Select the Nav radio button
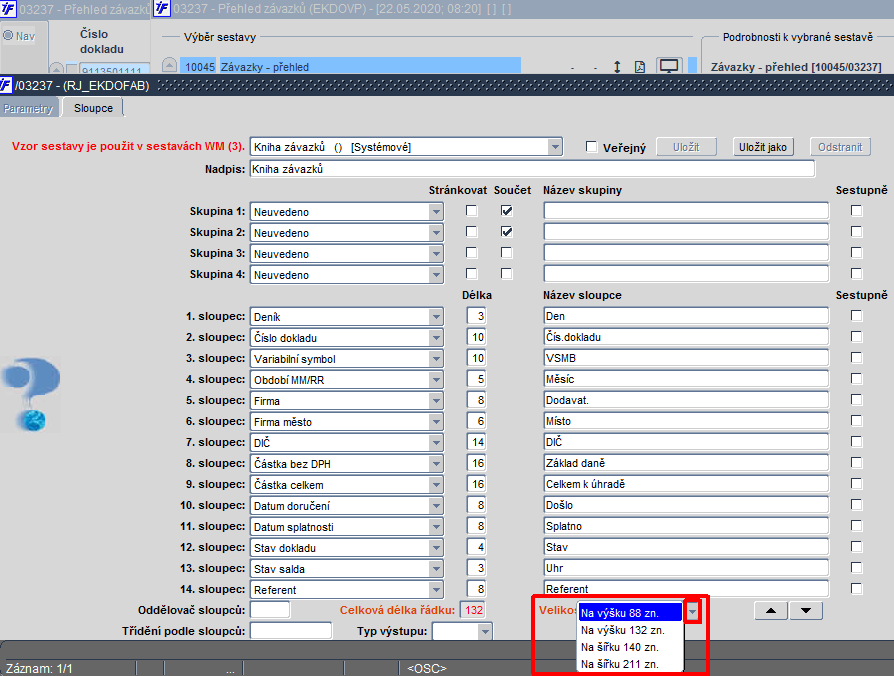 pyautogui.click(x=8, y=35)
